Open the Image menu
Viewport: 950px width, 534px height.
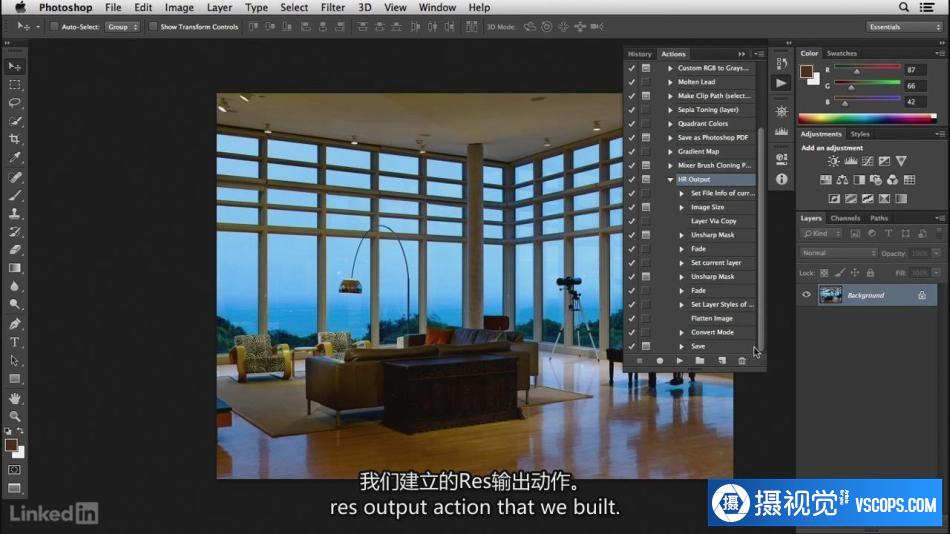pos(179,7)
